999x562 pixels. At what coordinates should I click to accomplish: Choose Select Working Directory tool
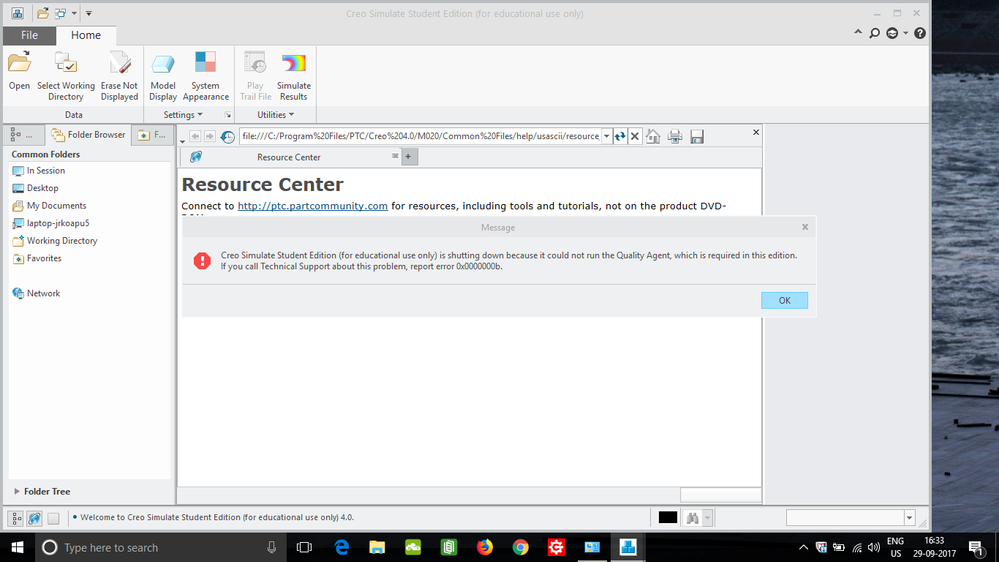pyautogui.click(x=66, y=76)
